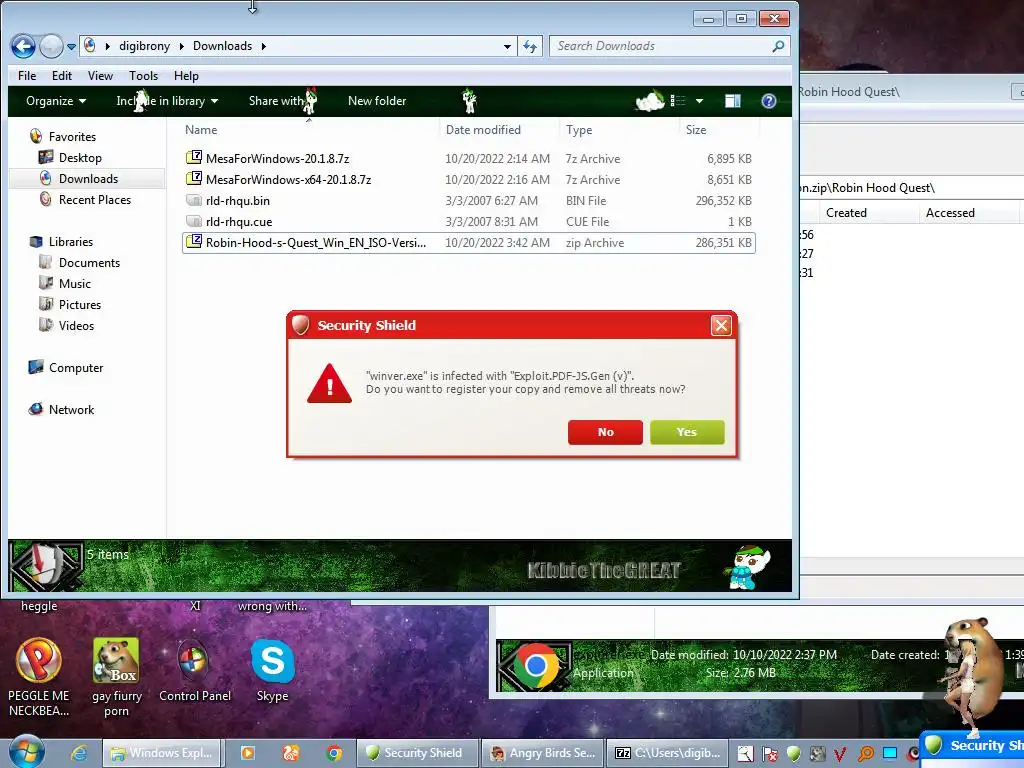The image size is (1024, 768).
Task: Open the Organize dropdown
Action: click(x=56, y=101)
